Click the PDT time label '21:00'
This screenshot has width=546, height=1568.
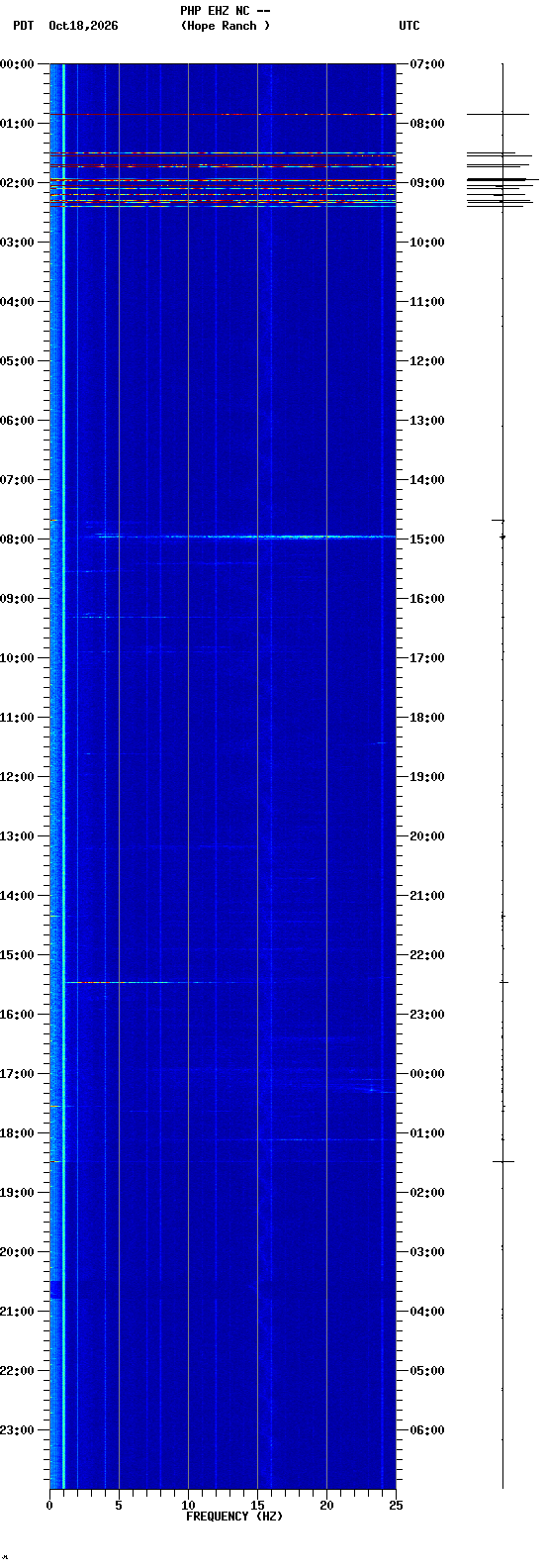18,1312
